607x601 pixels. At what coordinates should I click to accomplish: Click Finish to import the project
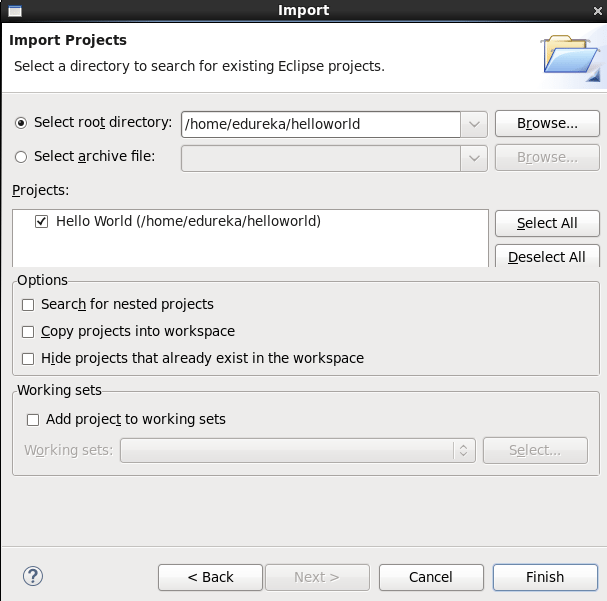(545, 577)
